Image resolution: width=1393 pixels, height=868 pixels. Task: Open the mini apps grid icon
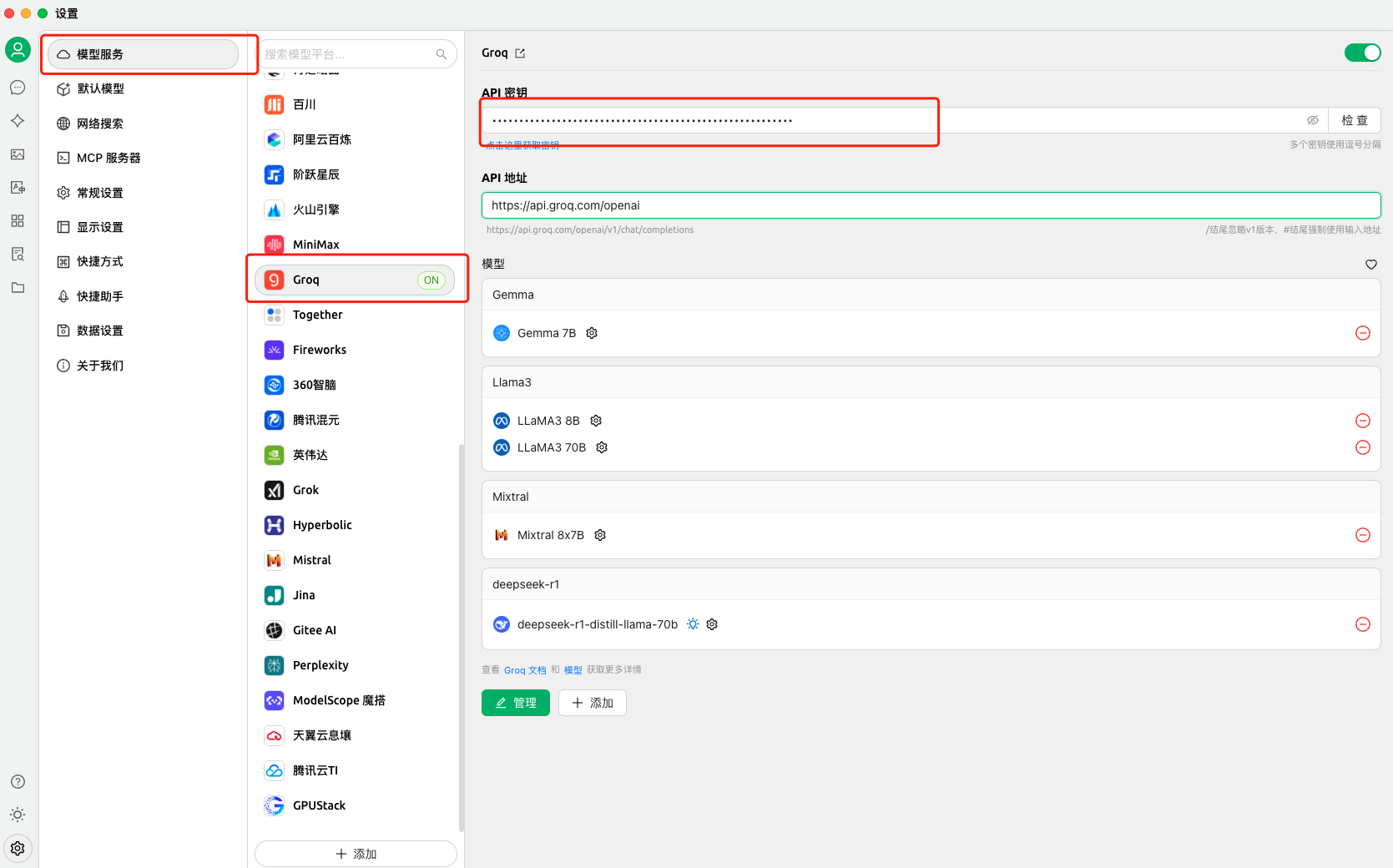[x=18, y=220]
